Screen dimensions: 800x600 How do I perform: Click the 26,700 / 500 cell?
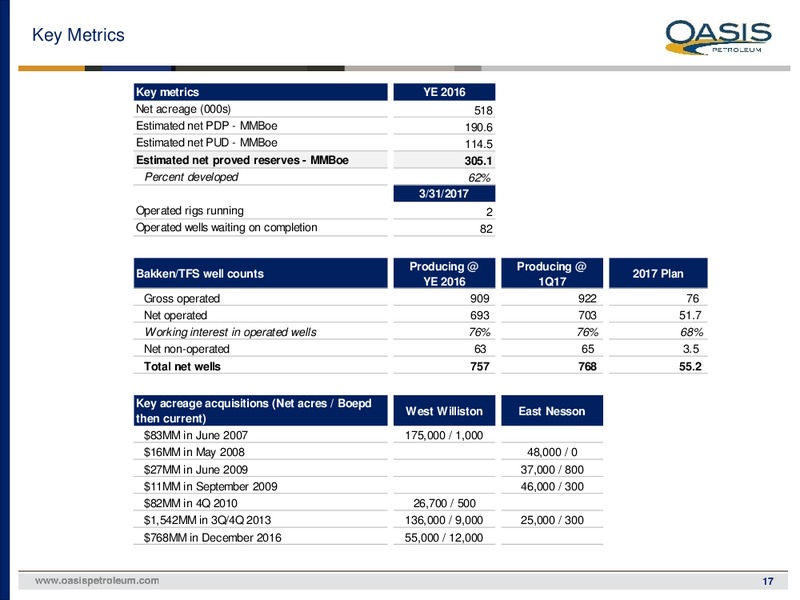(444, 503)
